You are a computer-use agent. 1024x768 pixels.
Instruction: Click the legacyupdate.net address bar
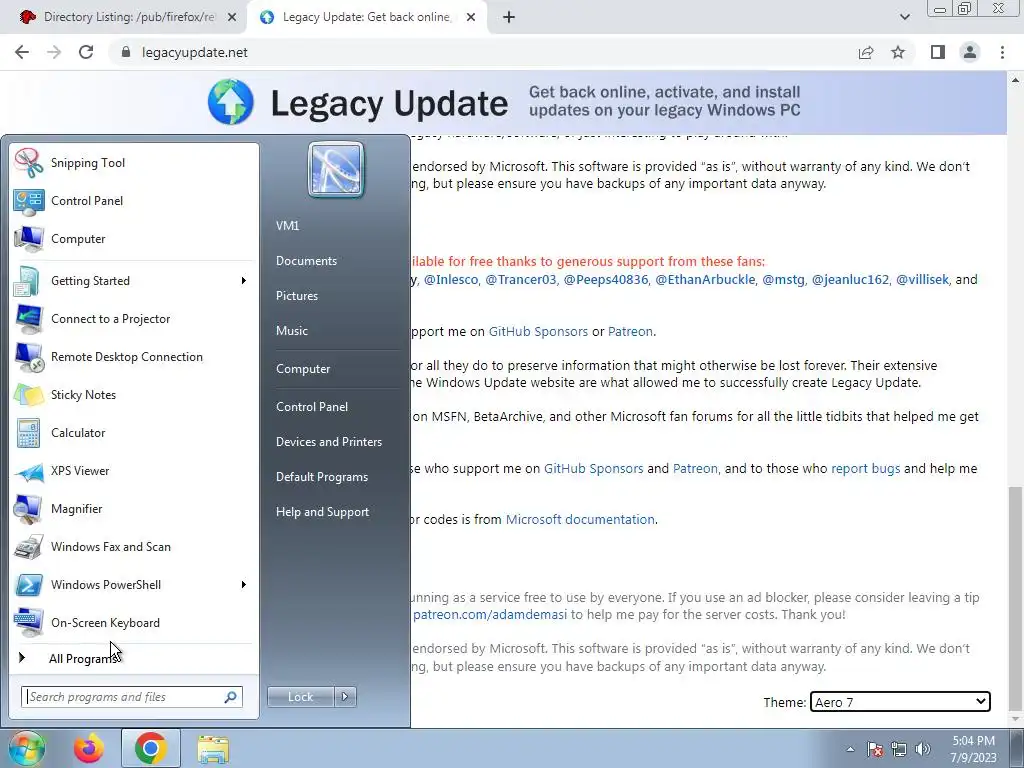[483, 52]
